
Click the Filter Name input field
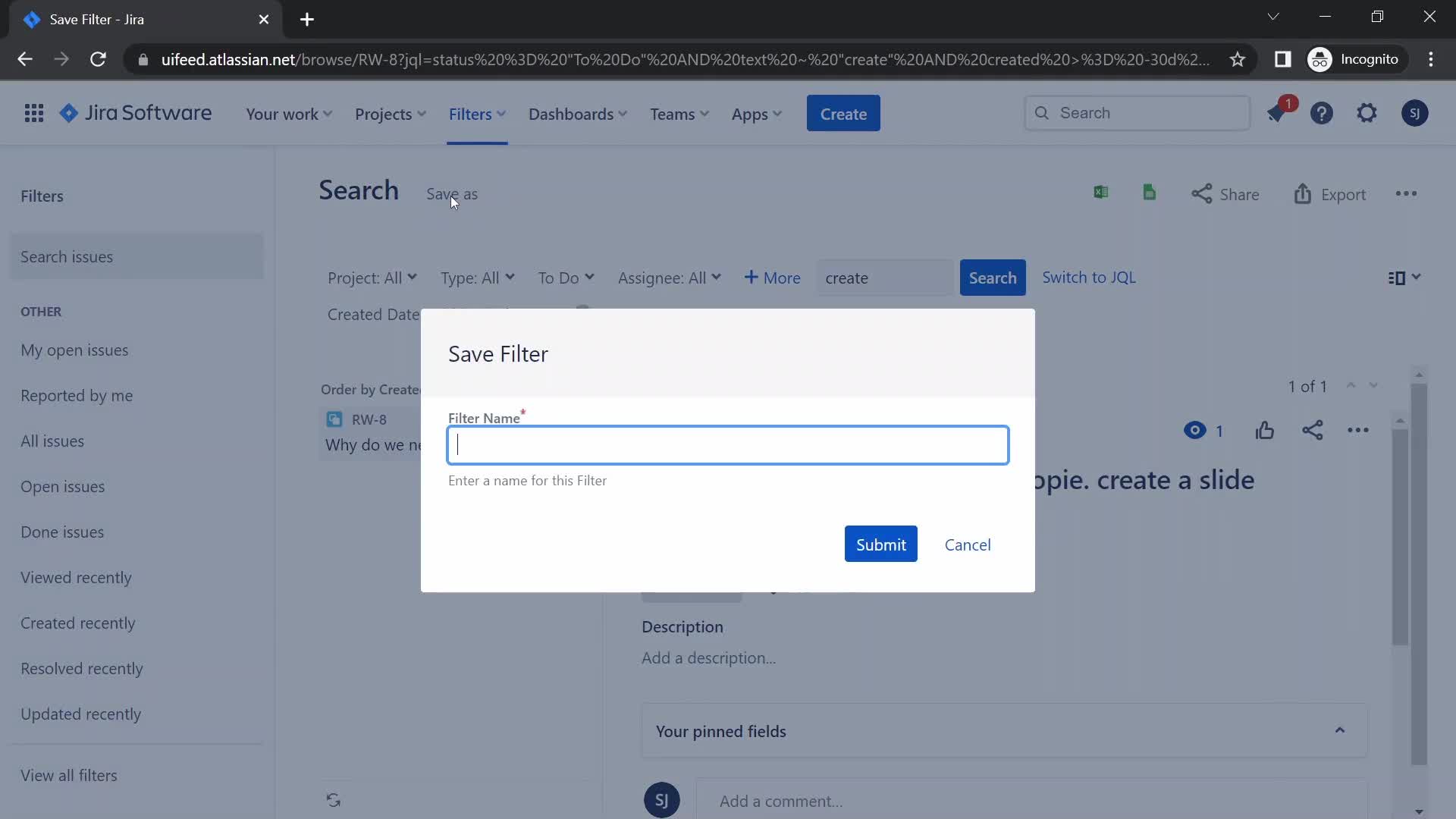728,444
